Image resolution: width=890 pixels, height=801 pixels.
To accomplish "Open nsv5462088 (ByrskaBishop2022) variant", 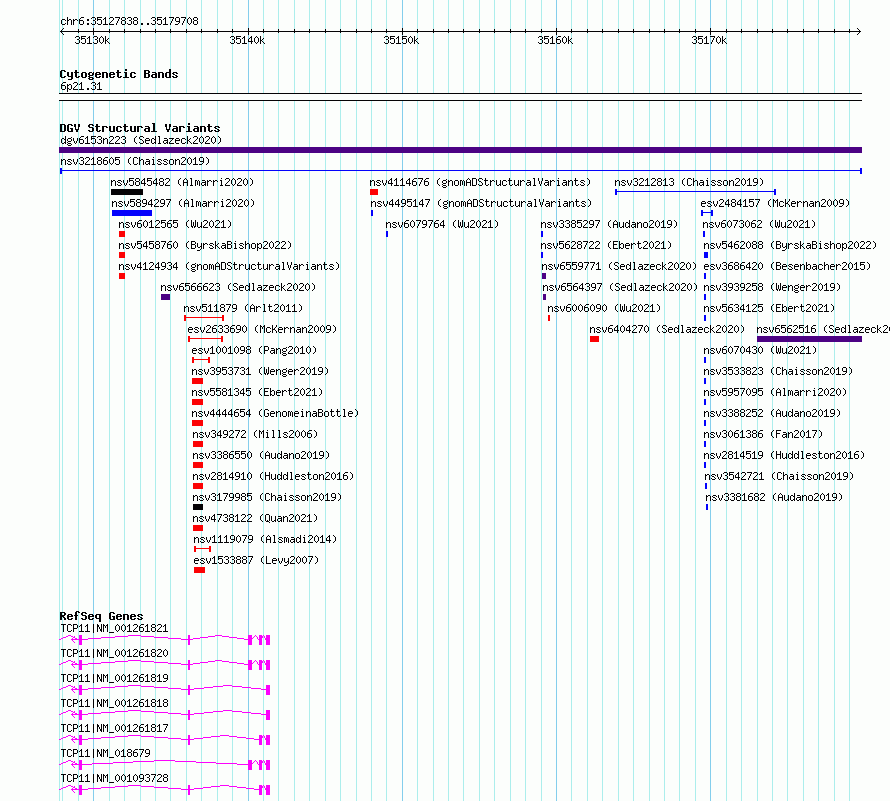I will pos(790,245).
